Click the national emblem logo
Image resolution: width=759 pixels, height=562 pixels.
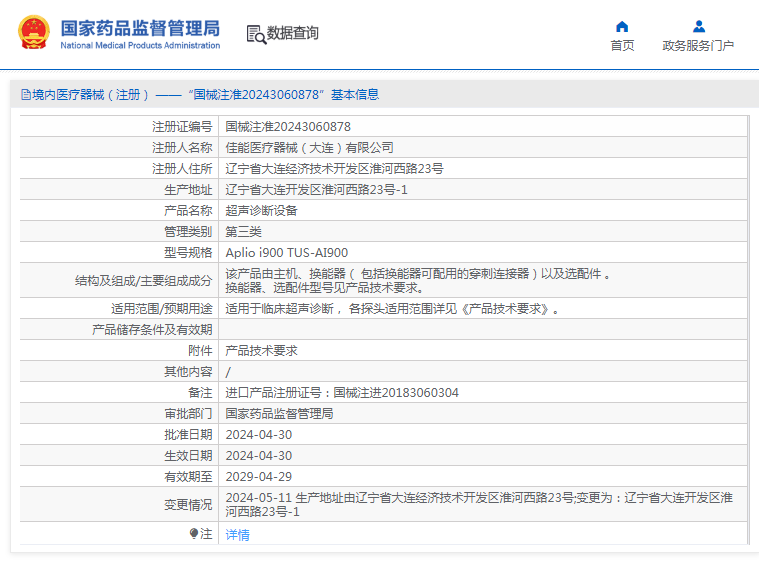pyautogui.click(x=34, y=32)
